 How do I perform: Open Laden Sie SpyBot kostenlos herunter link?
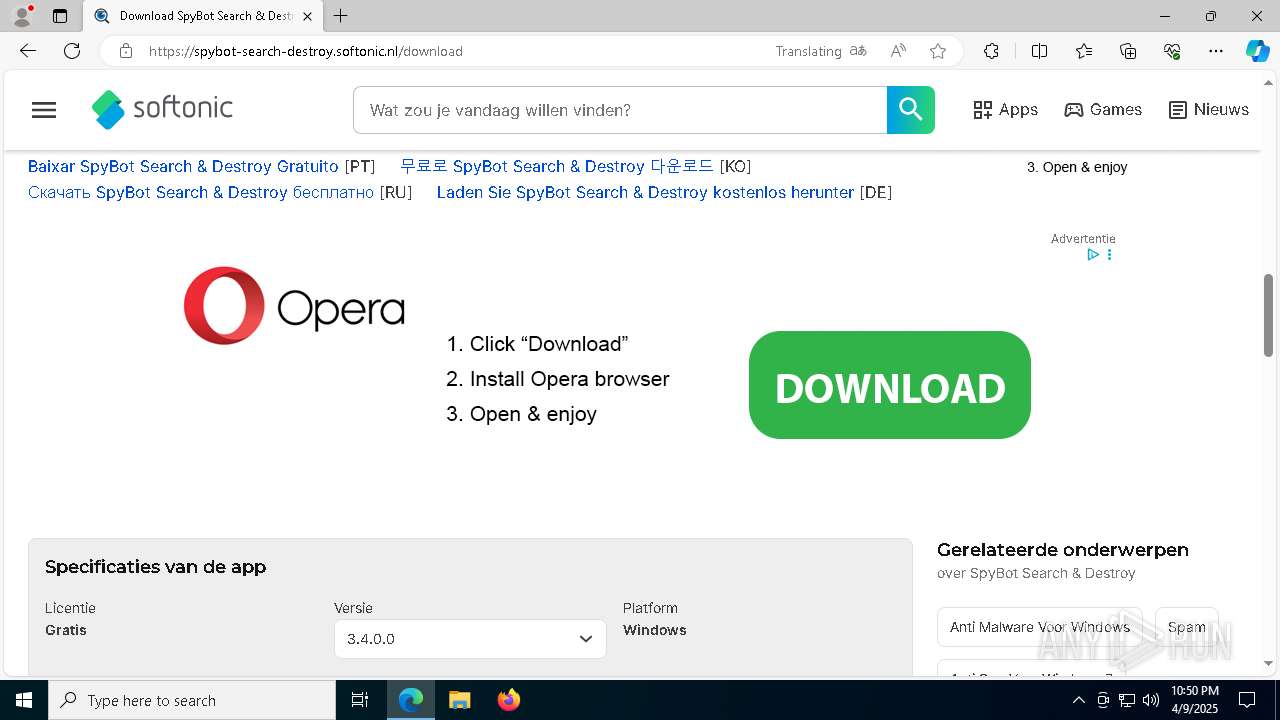(646, 192)
